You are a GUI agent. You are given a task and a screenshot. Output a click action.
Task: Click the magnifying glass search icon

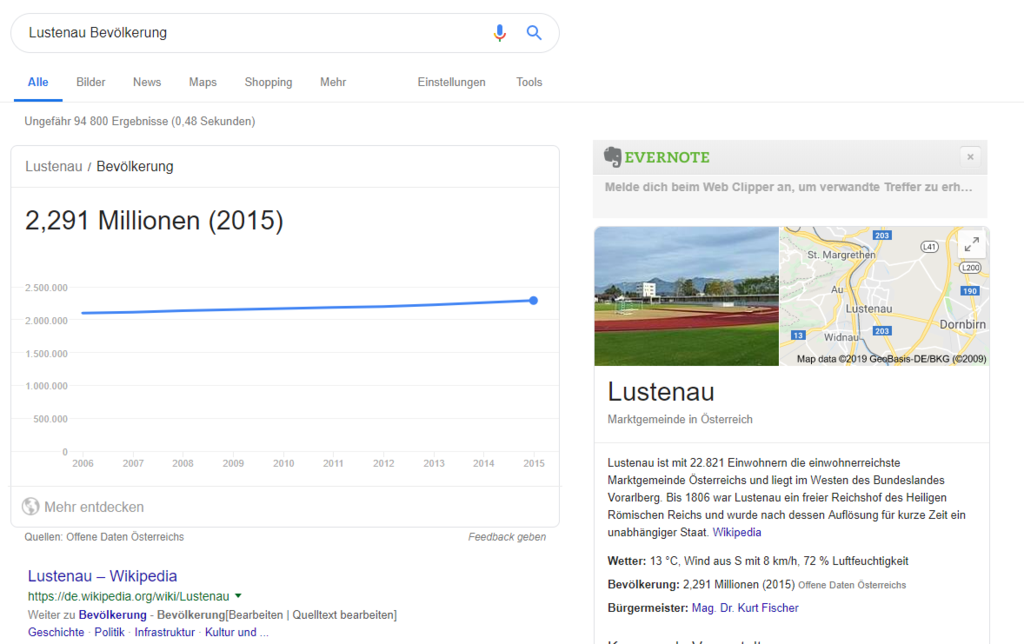(534, 33)
